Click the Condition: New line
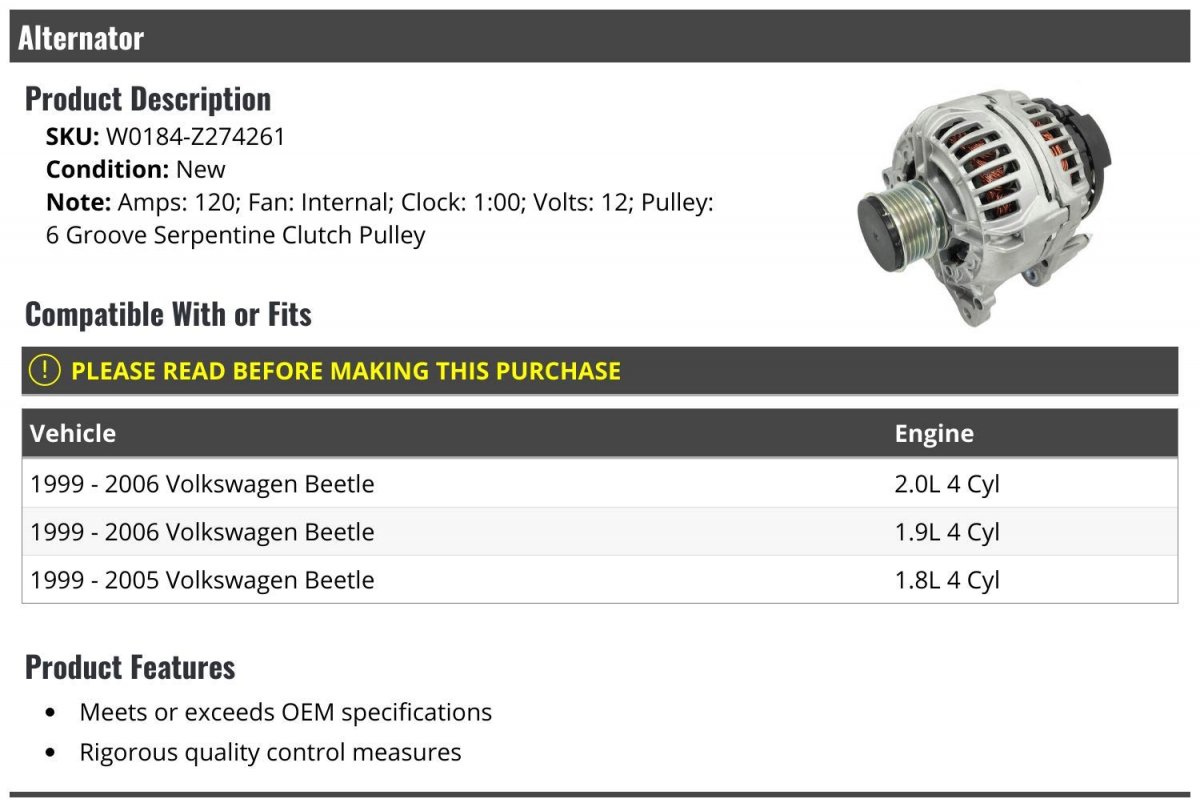This screenshot has width=1200, height=807. 136,169
